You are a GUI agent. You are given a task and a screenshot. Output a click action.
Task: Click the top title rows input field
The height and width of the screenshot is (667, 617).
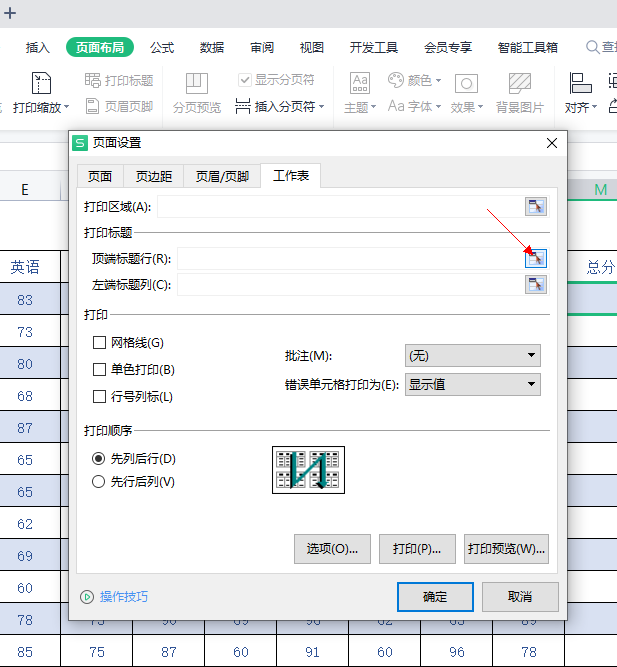coord(351,259)
